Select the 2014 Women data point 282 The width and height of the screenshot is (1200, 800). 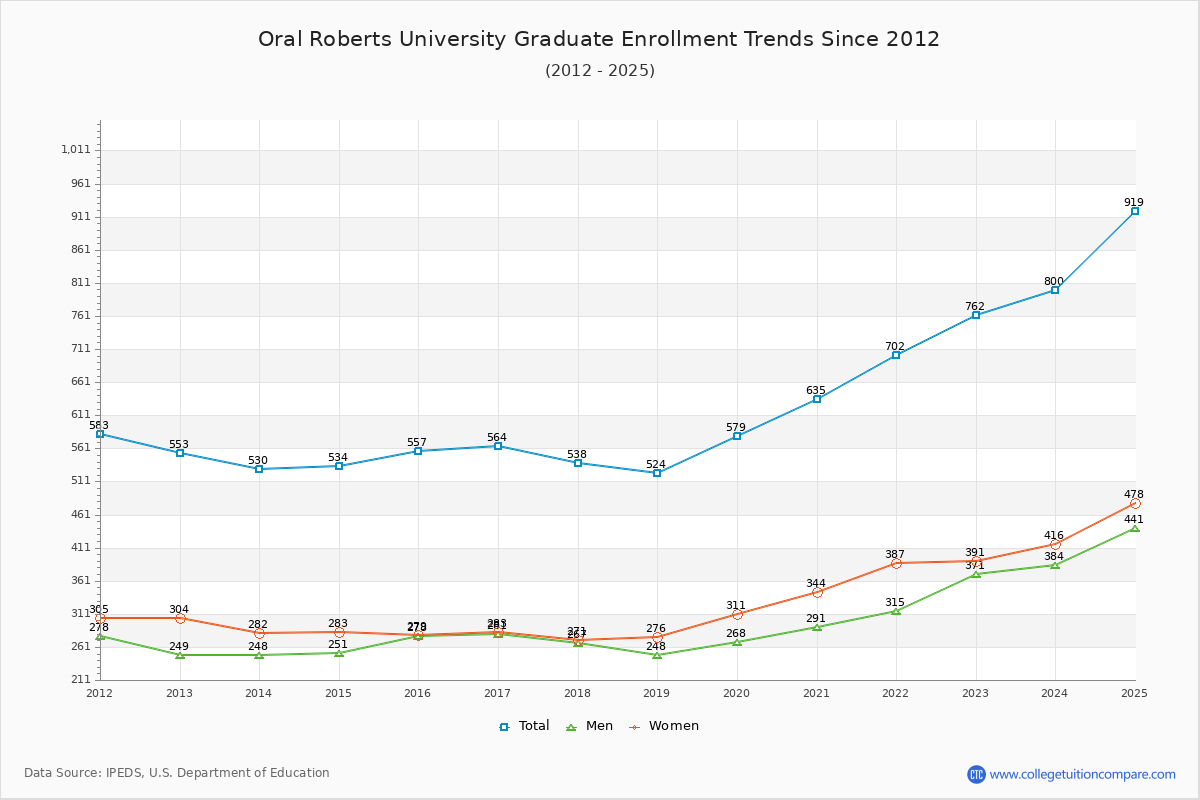tap(259, 633)
